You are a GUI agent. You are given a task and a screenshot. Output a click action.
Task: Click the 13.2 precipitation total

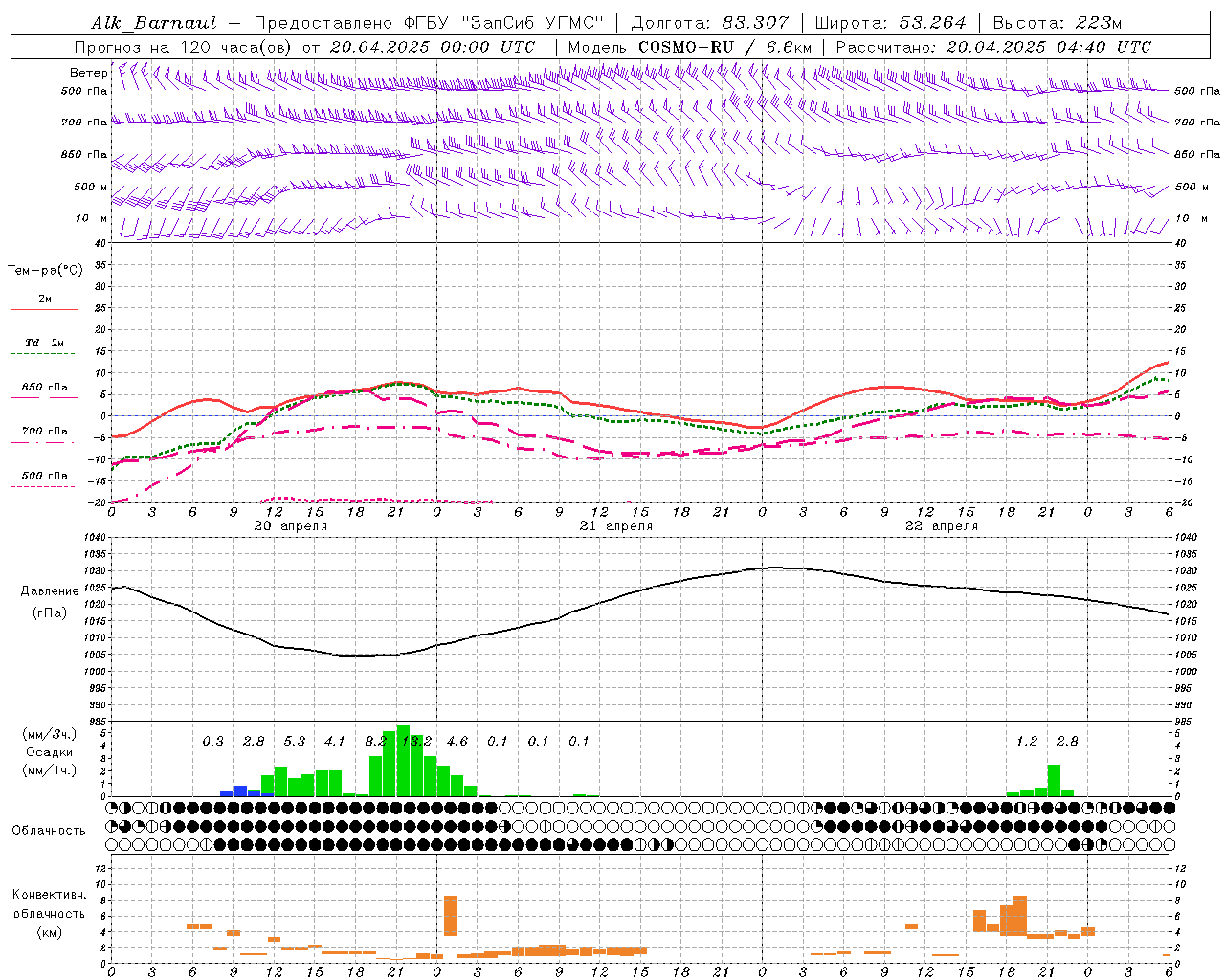click(x=416, y=741)
